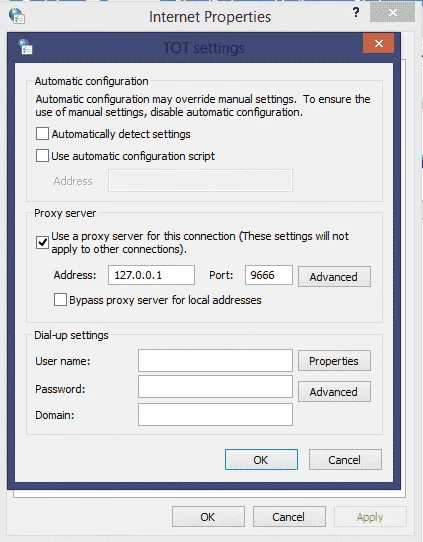Click Cancel in Internet Properties window
423x542 pixels.
[289, 517]
